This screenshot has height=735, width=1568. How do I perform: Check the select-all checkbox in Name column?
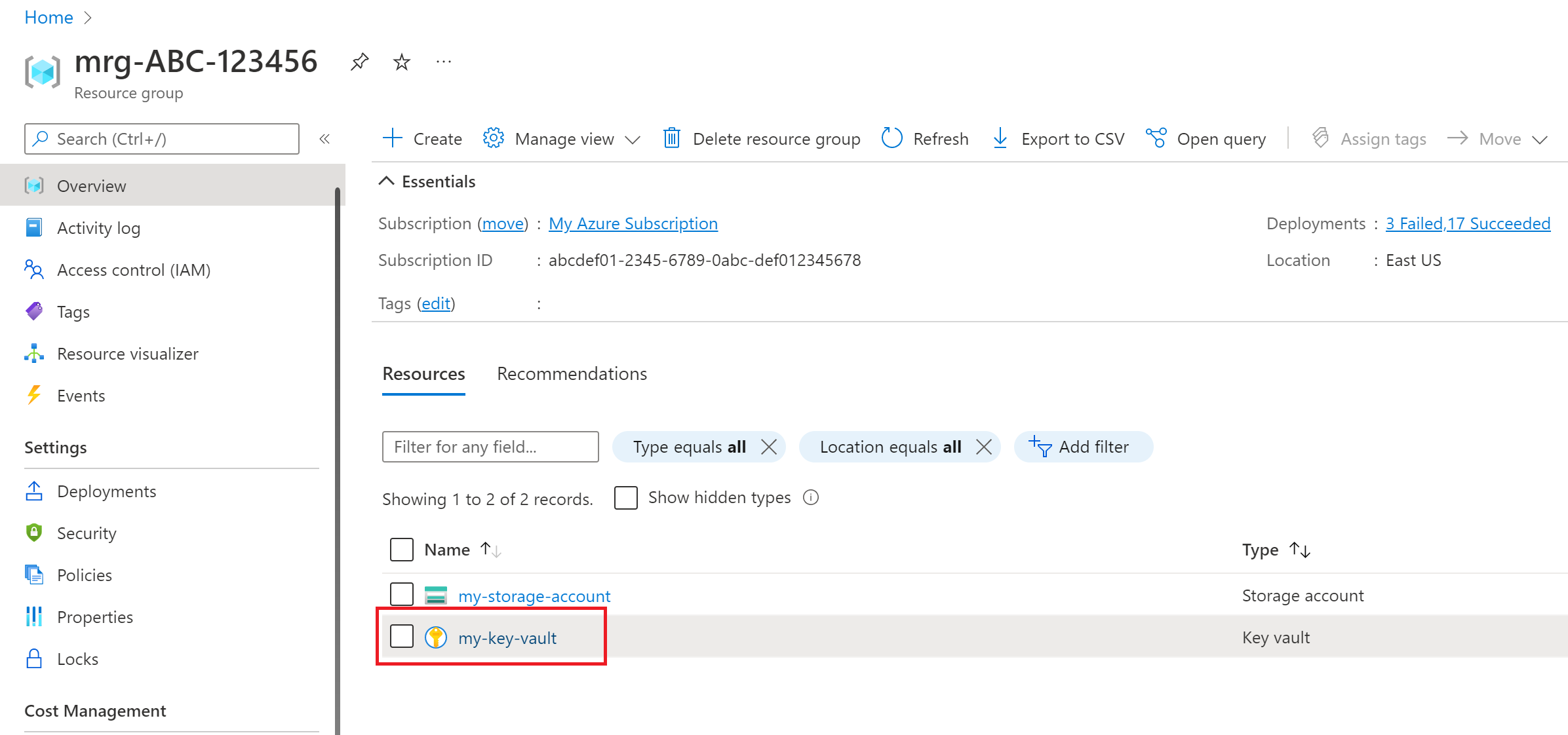coord(402,549)
